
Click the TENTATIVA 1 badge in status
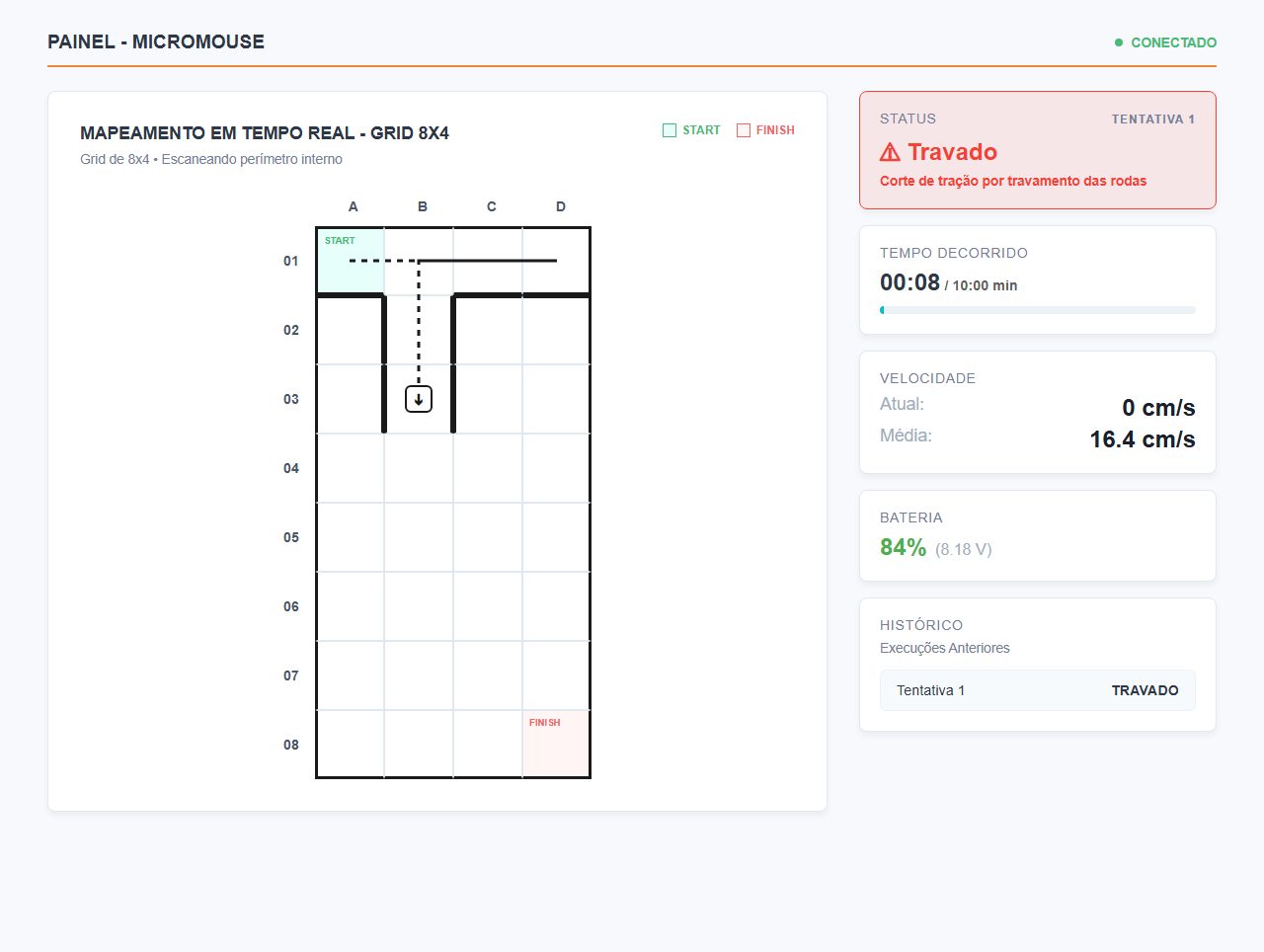coord(1153,119)
